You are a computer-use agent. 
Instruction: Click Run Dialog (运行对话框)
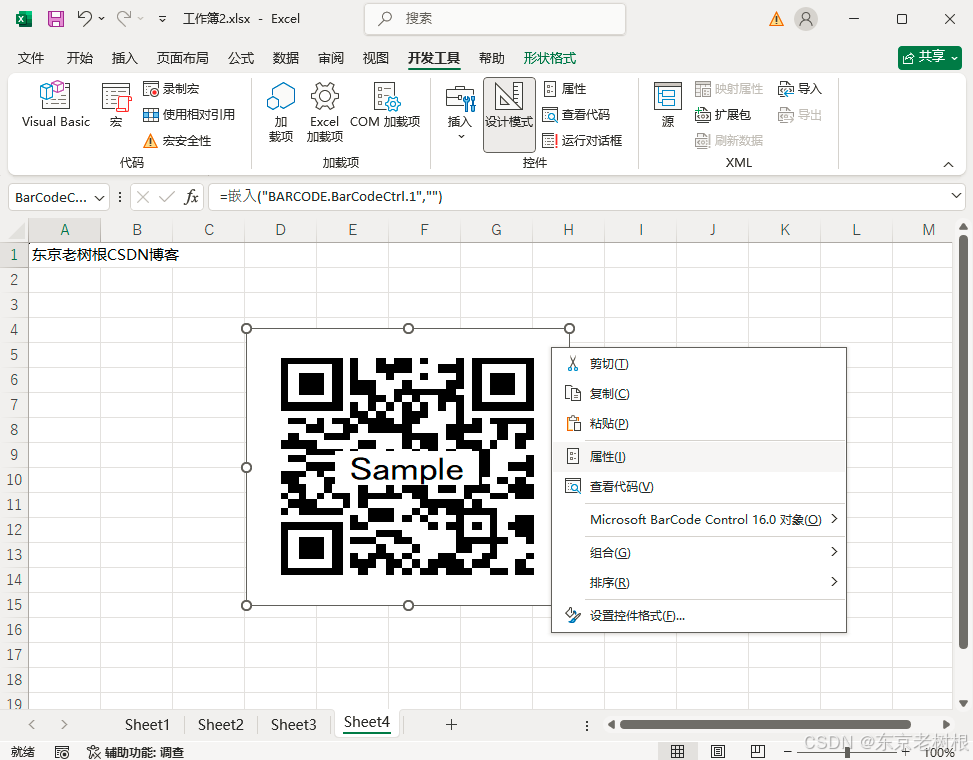pyautogui.click(x=582, y=141)
